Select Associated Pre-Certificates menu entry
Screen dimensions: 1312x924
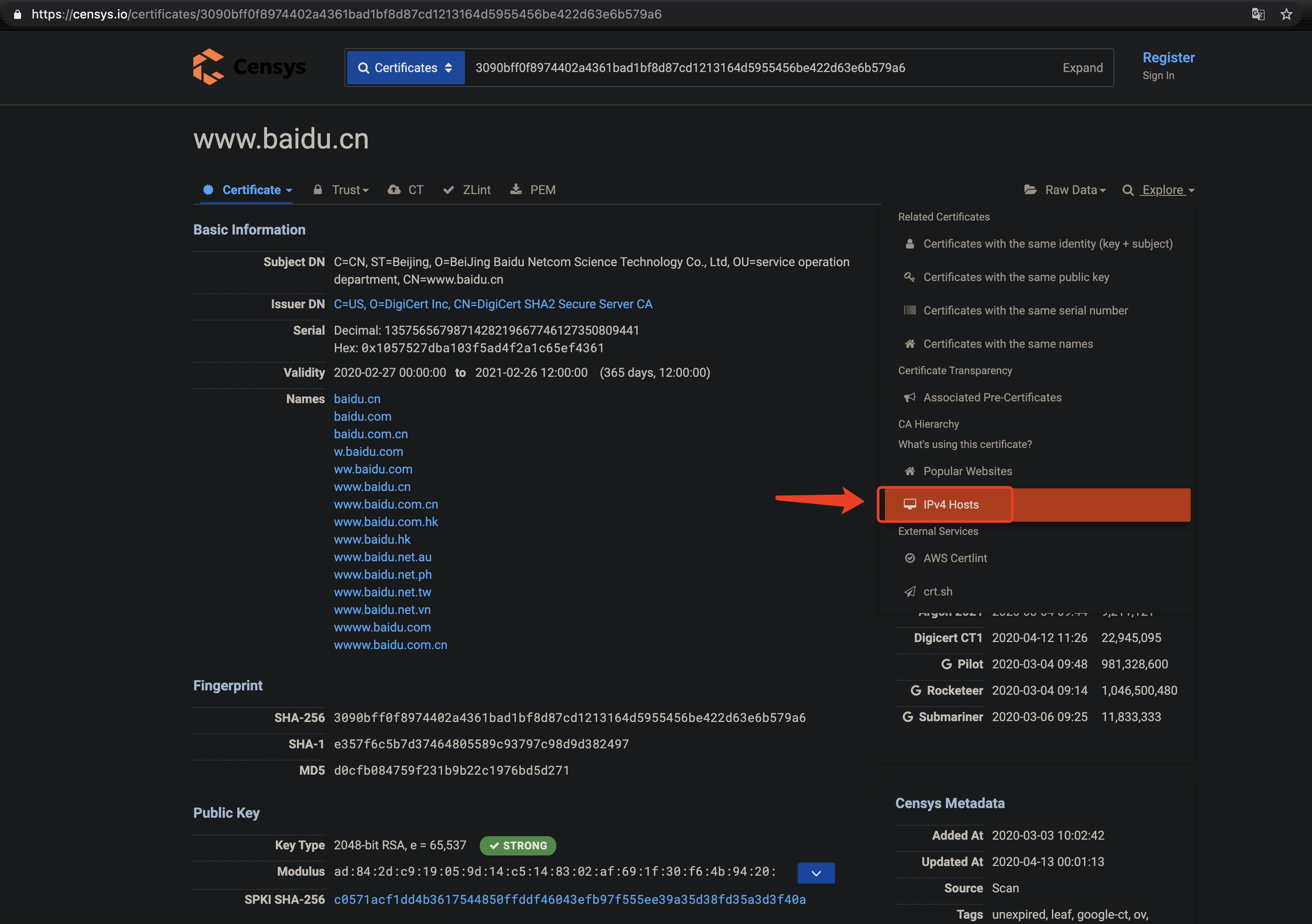click(992, 397)
